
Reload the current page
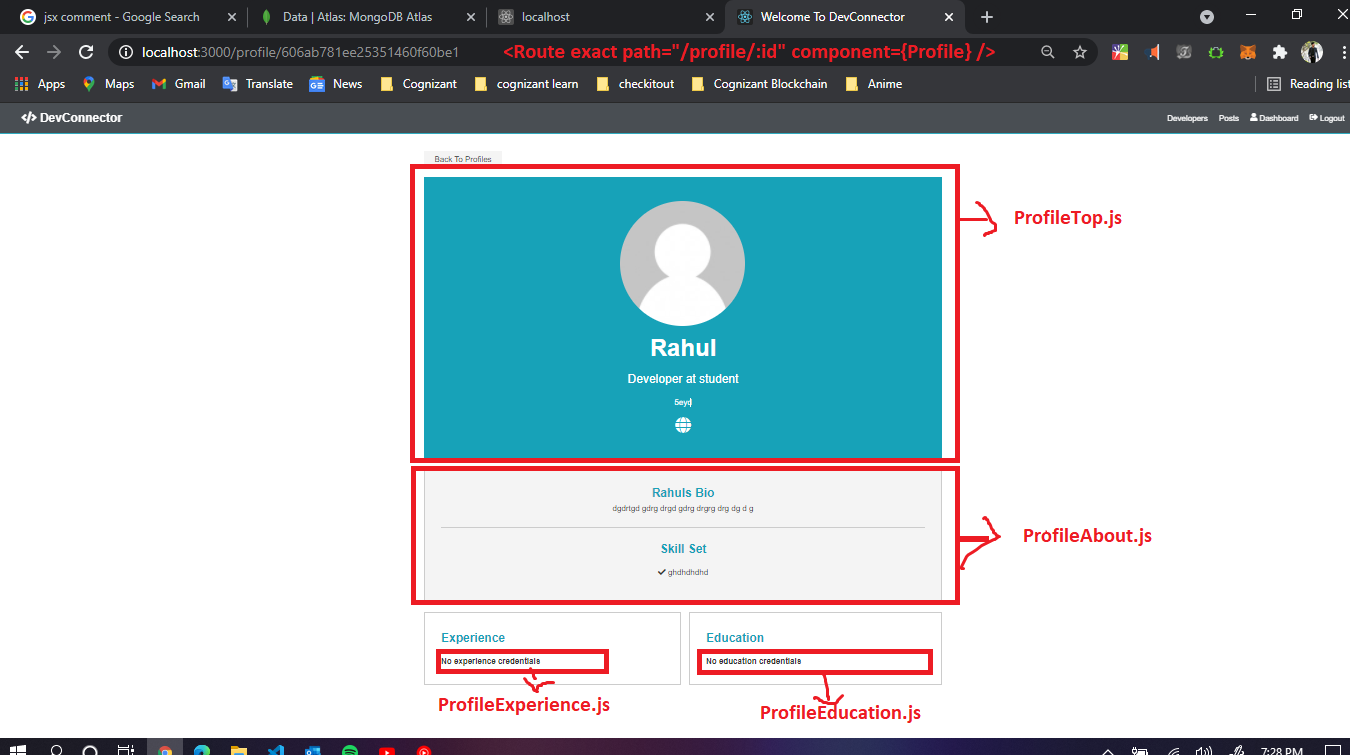click(86, 51)
